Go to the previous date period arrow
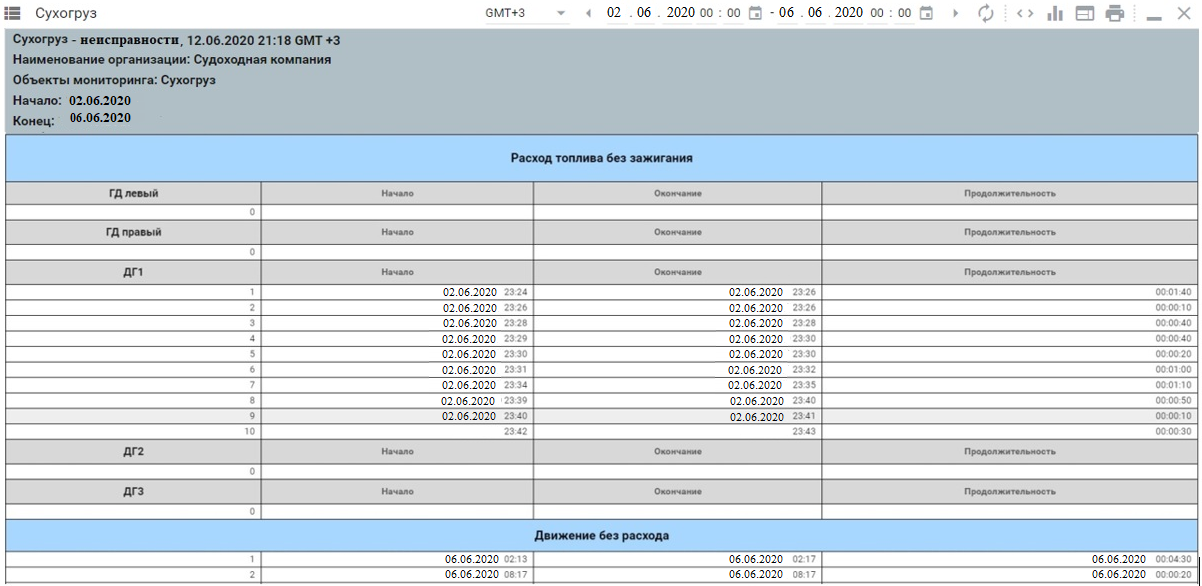 point(588,13)
